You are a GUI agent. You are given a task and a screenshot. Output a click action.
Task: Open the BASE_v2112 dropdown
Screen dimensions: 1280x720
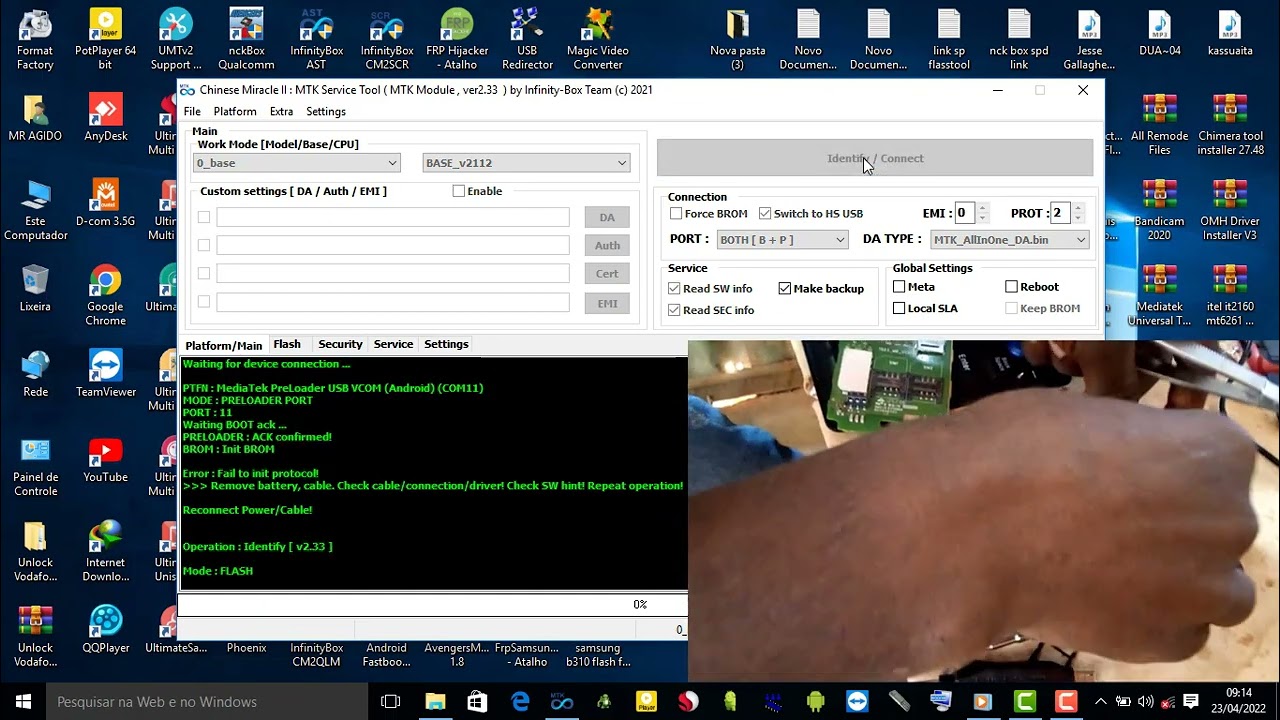click(x=526, y=163)
